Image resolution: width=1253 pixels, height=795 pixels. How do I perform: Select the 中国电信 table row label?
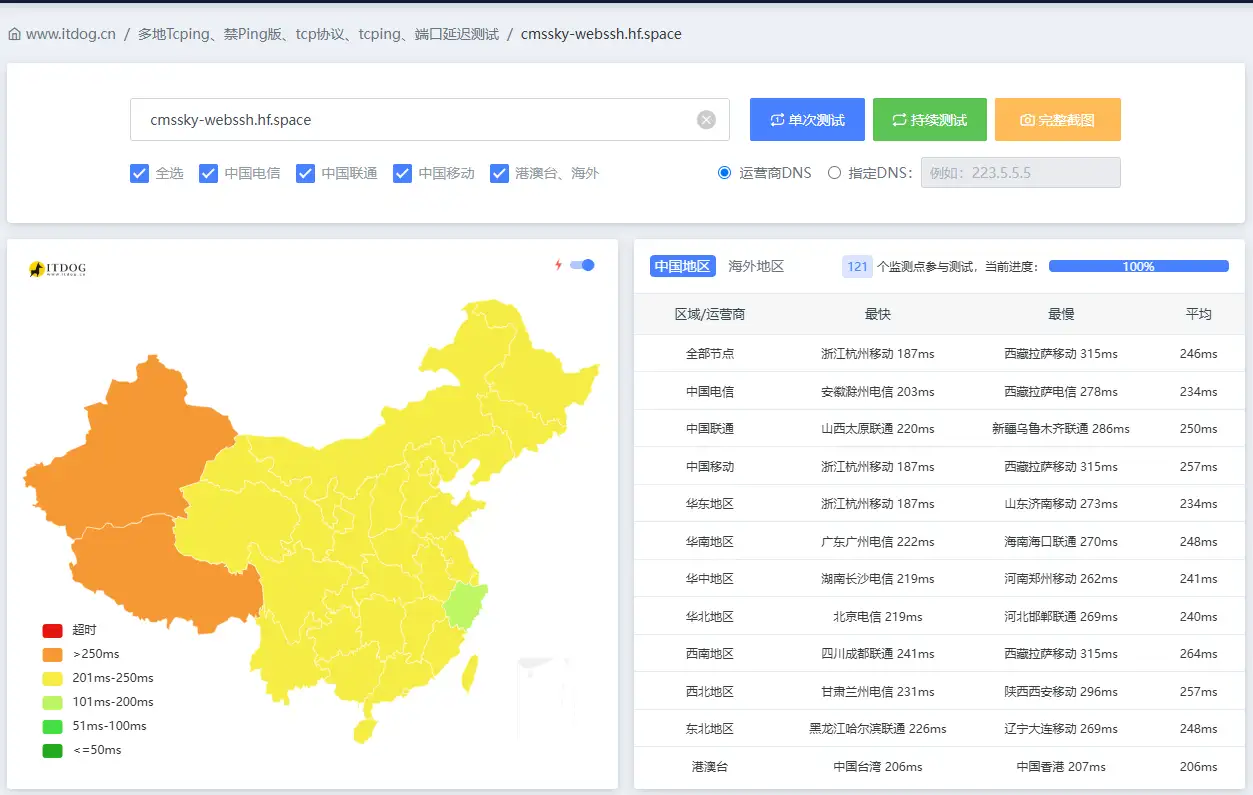coord(710,392)
